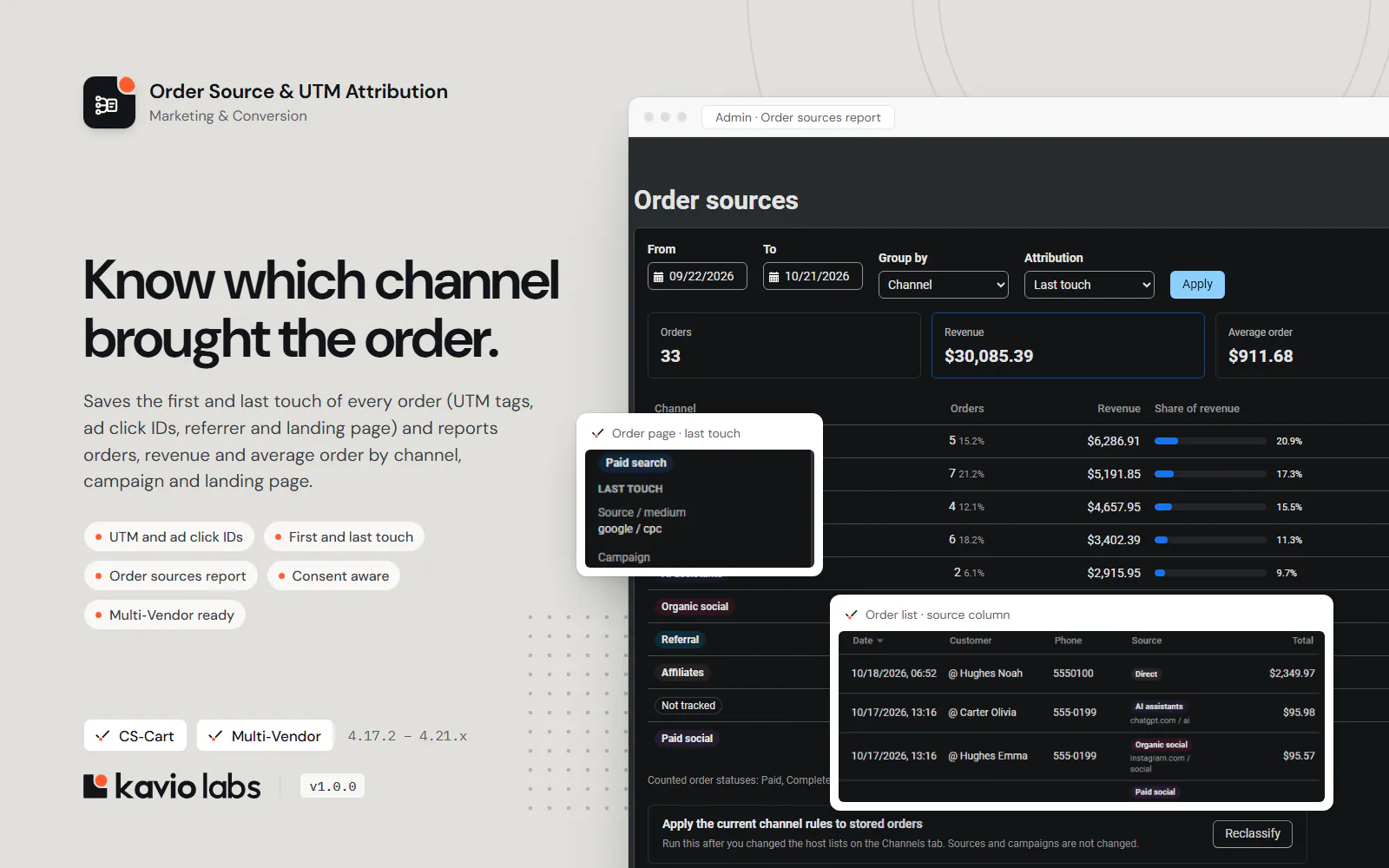Image resolution: width=1389 pixels, height=868 pixels.
Task: Click the 20.9% share of revenue bar
Action: [1209, 441]
